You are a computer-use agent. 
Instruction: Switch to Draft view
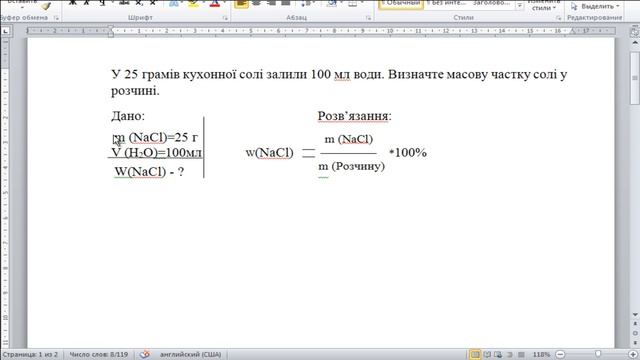(x=521, y=354)
